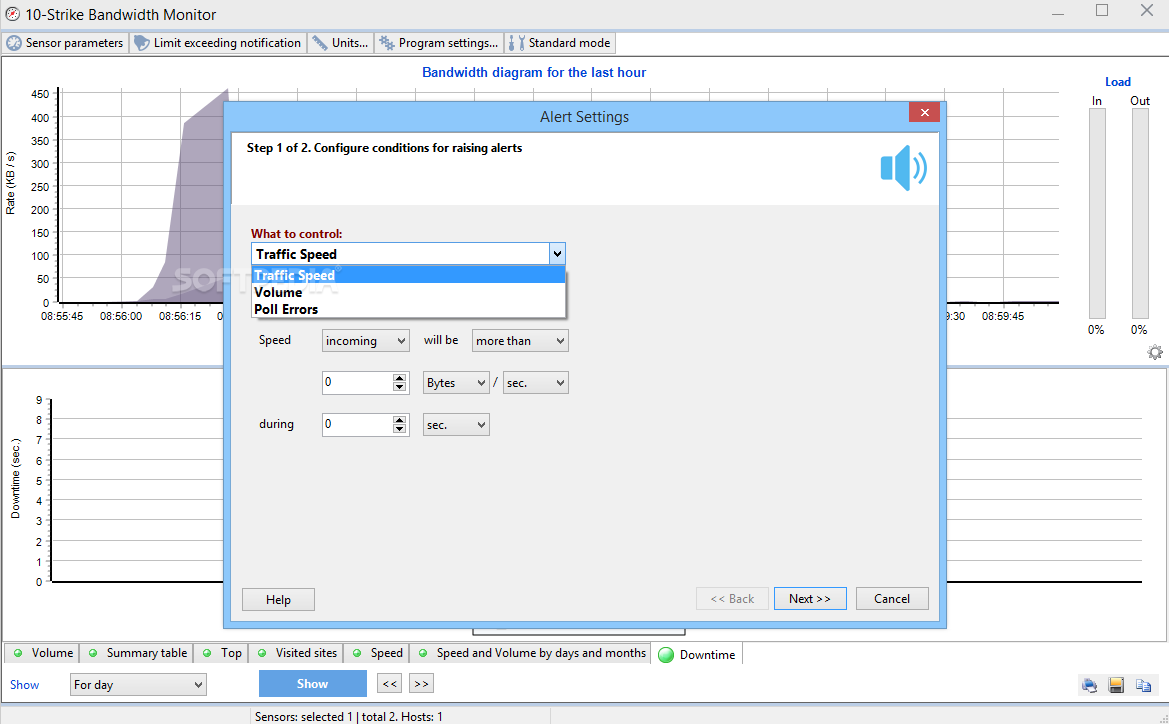Click the blue Show button

pyautogui.click(x=312, y=684)
